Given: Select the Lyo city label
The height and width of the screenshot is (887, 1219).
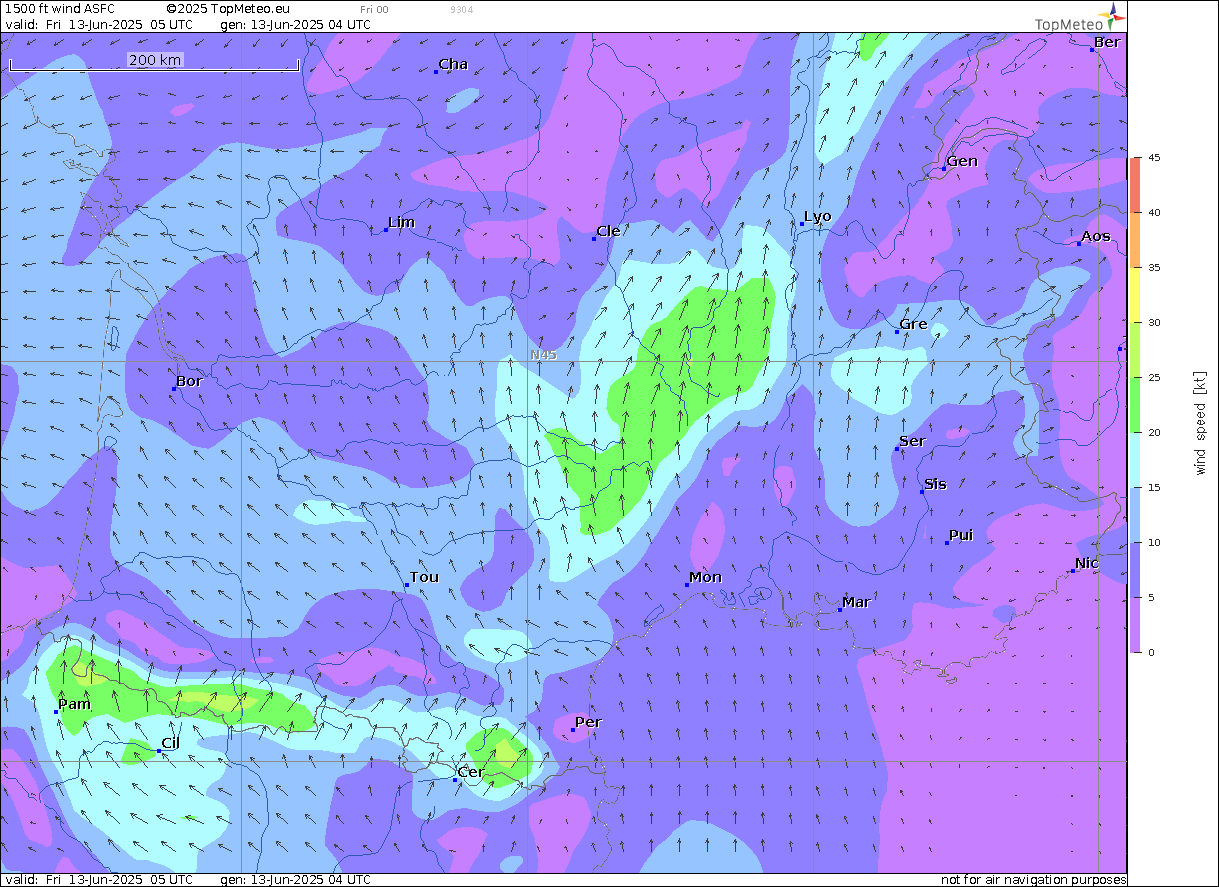Looking at the screenshot, I should pyautogui.click(x=817, y=217).
